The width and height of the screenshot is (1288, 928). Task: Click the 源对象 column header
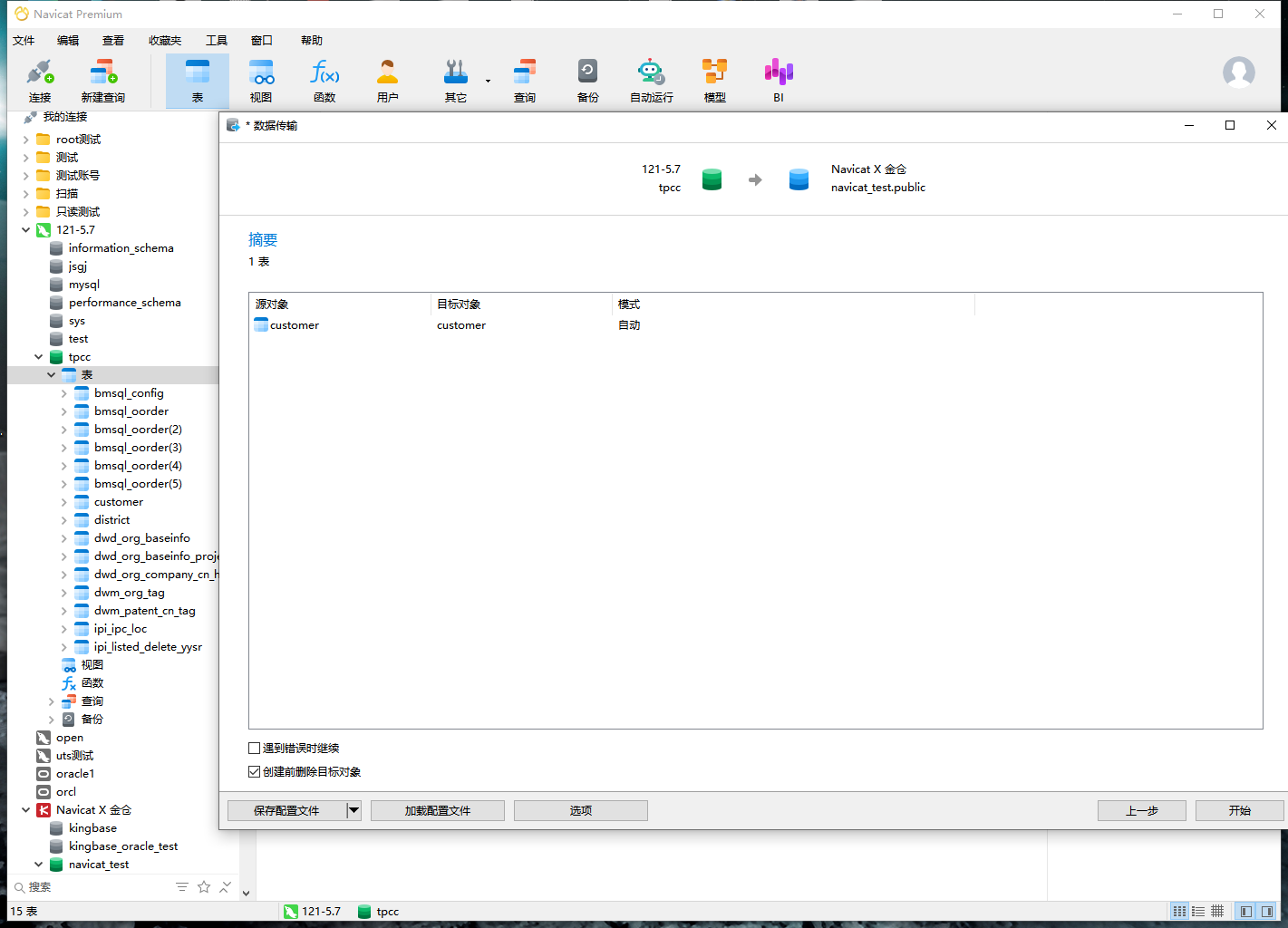pyautogui.click(x=340, y=304)
